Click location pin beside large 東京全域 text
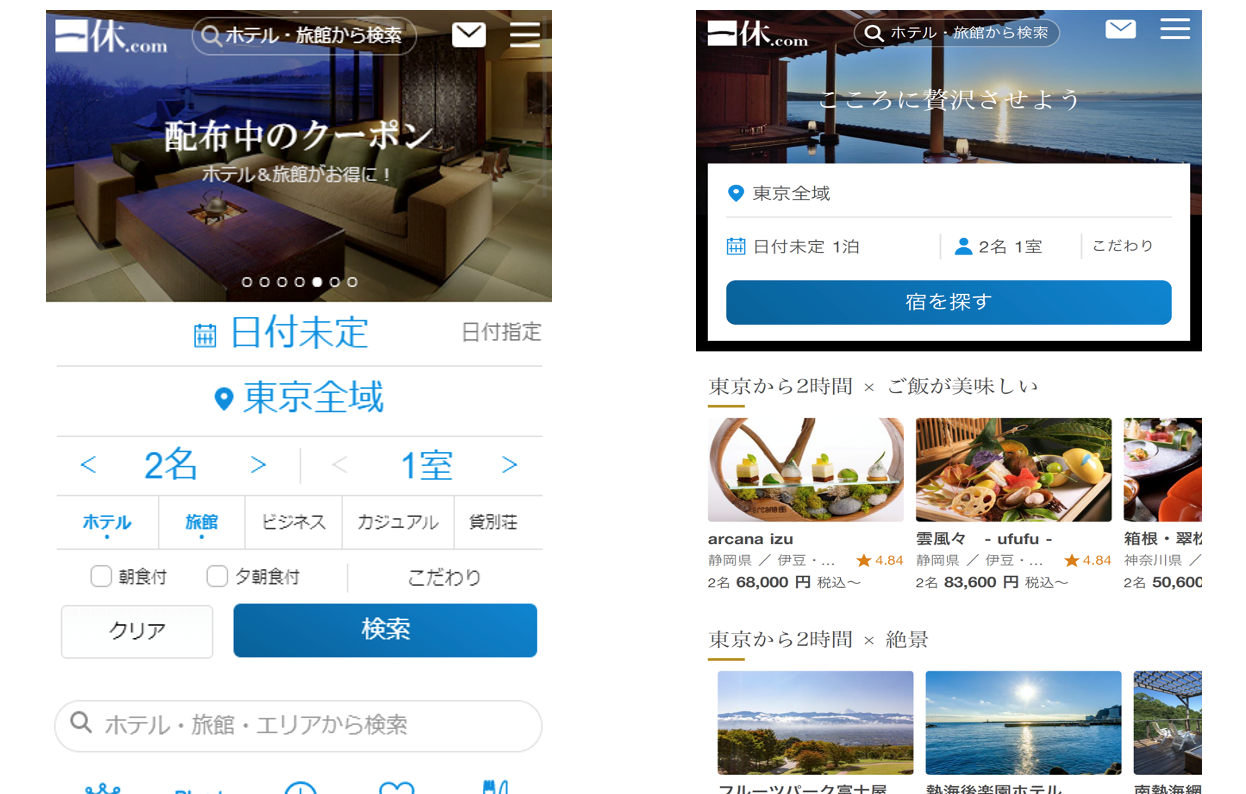 click(225, 400)
